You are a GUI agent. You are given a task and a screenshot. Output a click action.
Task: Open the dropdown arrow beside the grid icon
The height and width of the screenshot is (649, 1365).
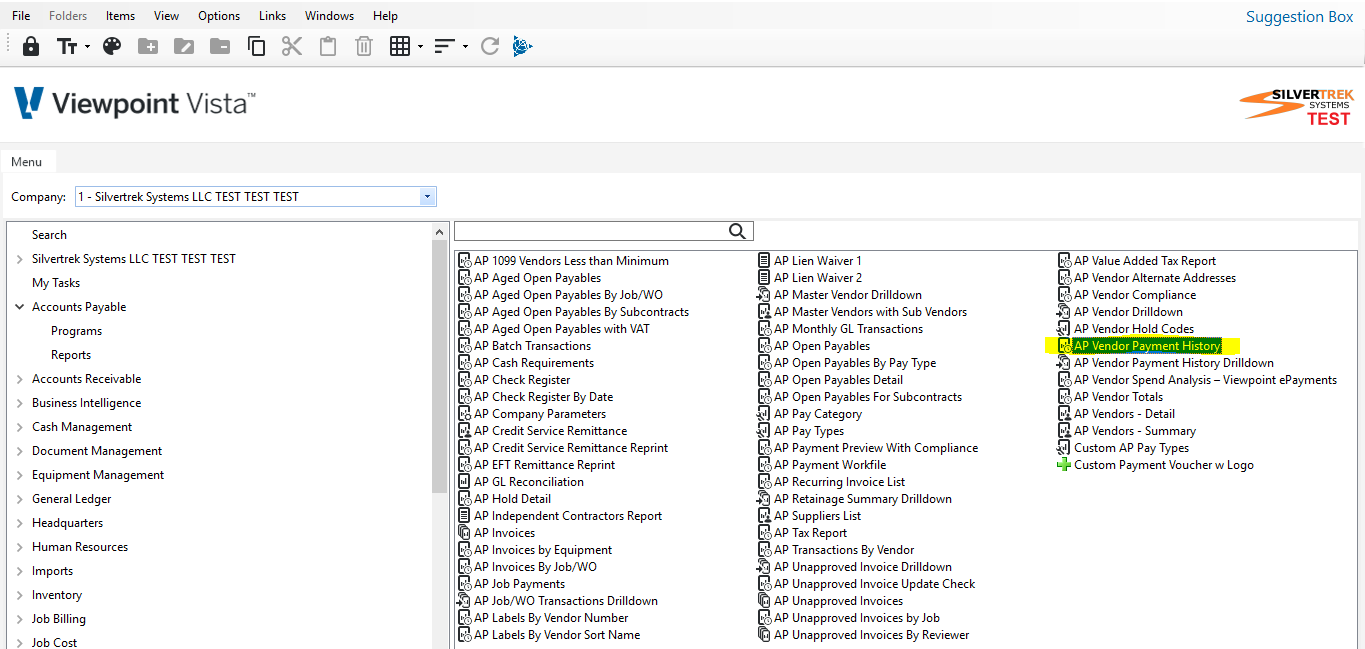pyautogui.click(x=421, y=47)
